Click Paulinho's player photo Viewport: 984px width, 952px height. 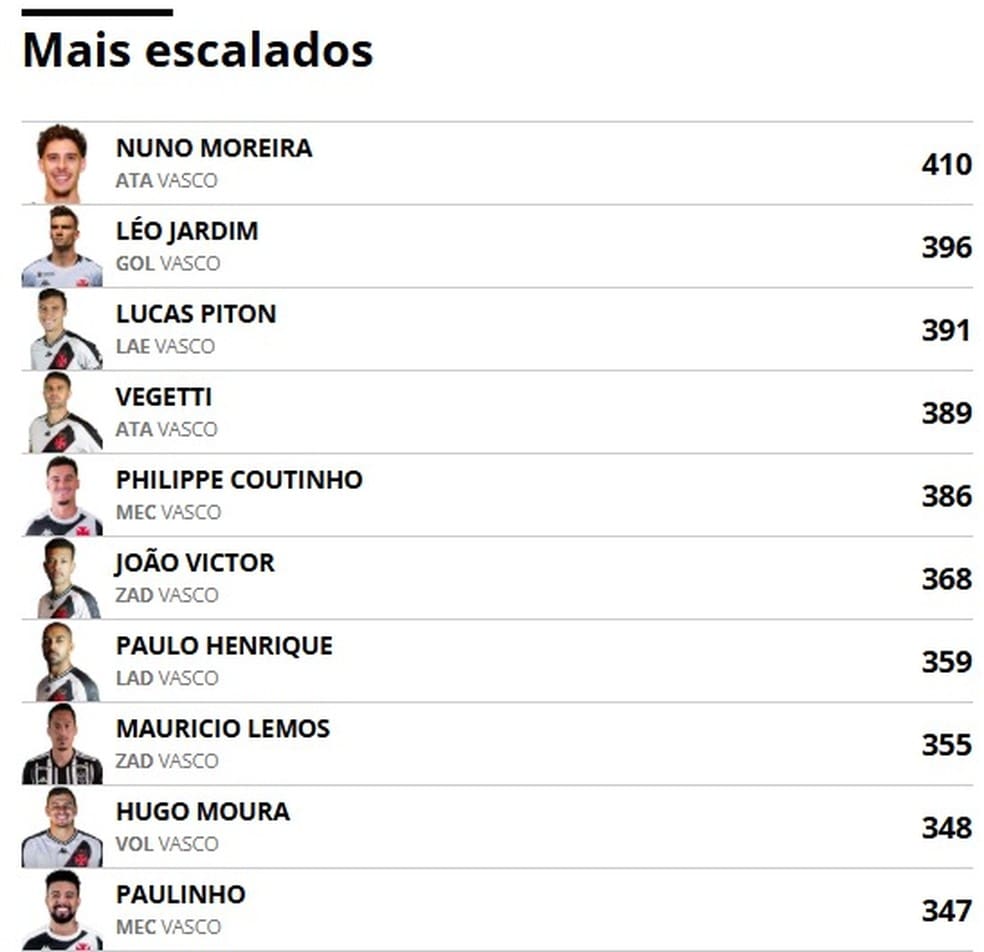point(62,910)
